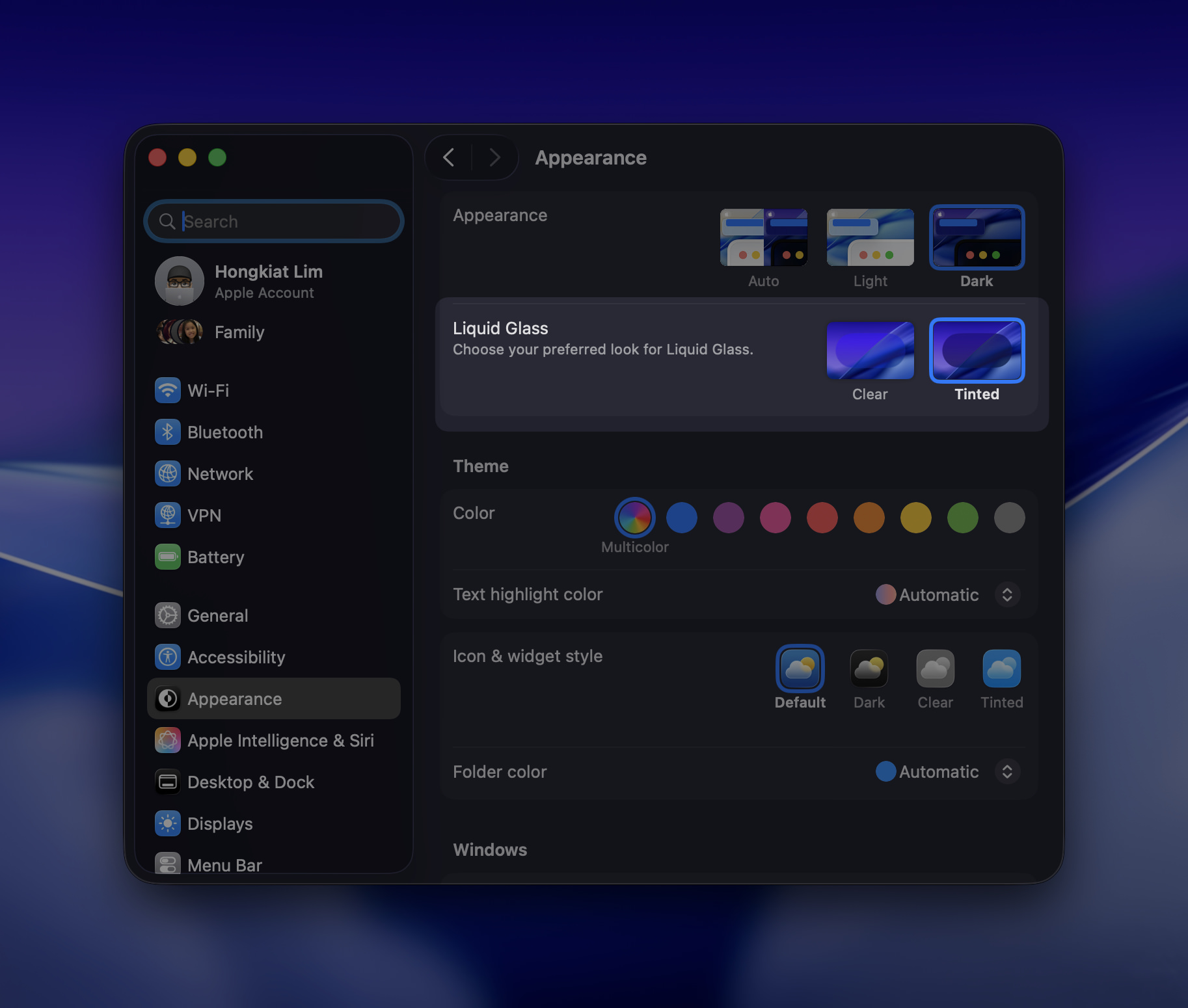Switch appearance to Light mode
Screen dimensions: 1188x1008
pos(870,237)
